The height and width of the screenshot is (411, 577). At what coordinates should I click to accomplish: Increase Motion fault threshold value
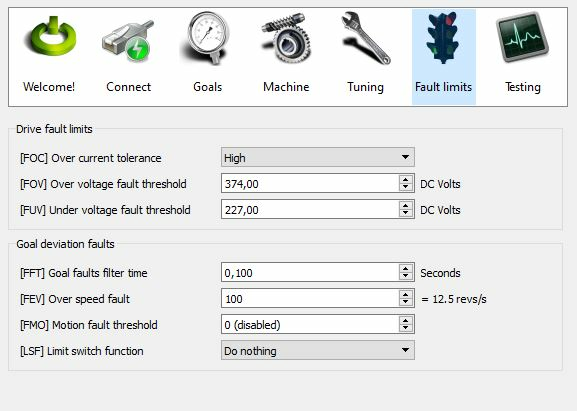click(406, 320)
